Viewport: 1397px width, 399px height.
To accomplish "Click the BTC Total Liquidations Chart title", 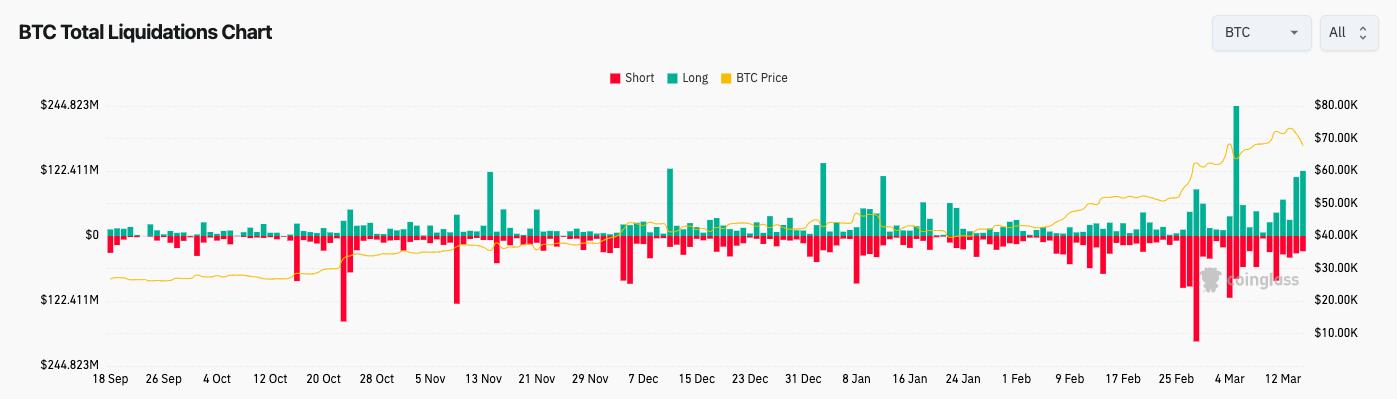I will point(145,32).
